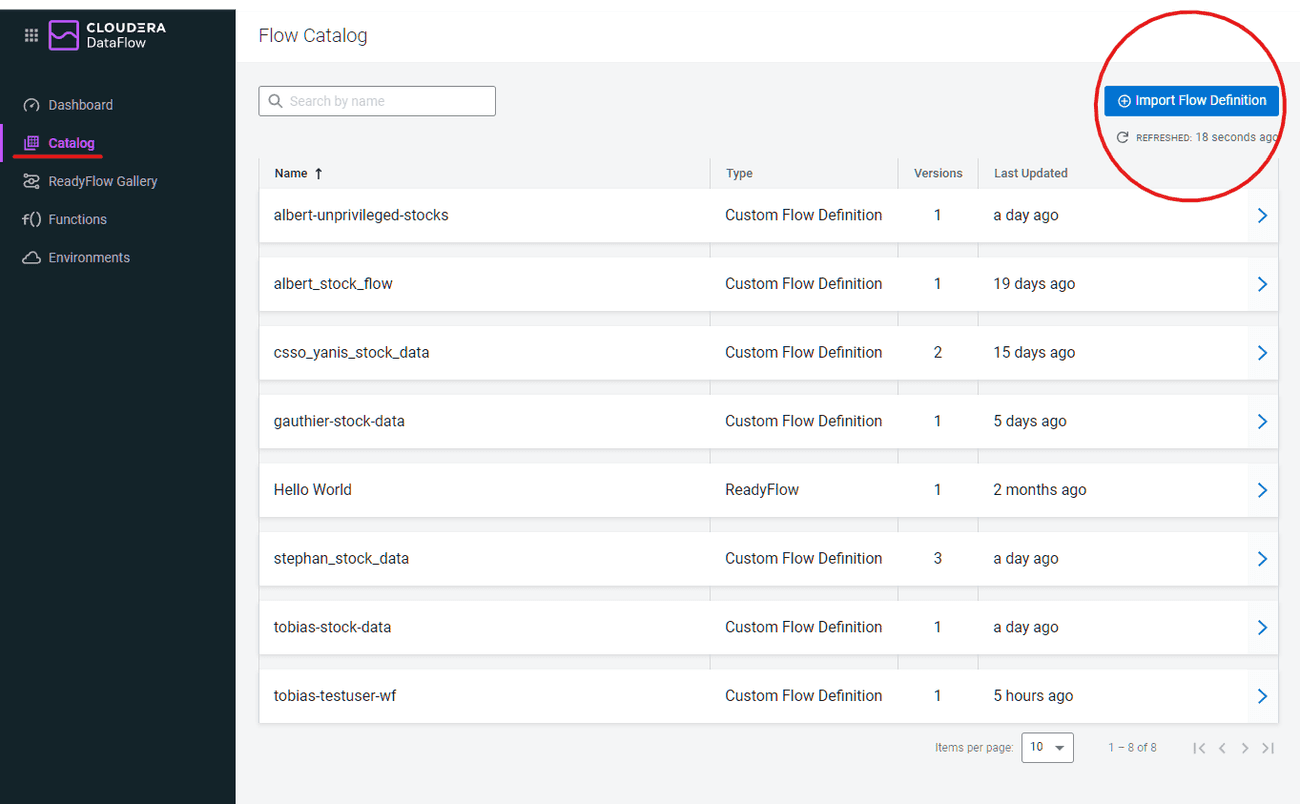Expand the Hello World ReadyFlow row
Screen dimensions: 1300x804
1261,489
